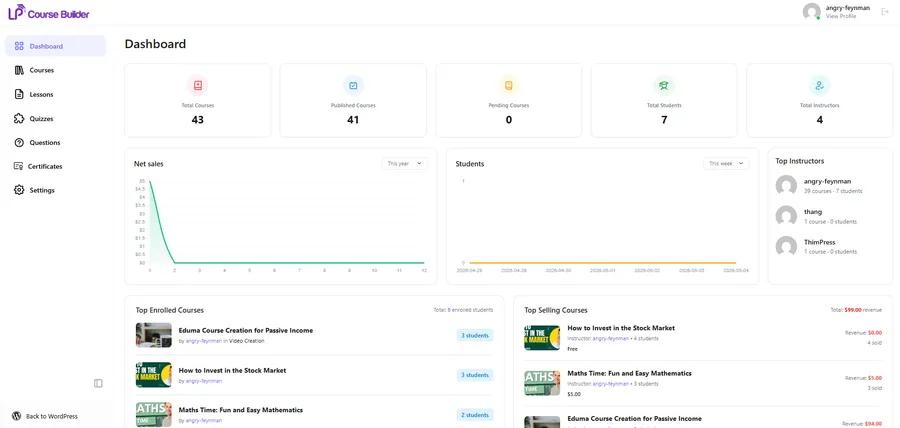900x428 pixels.
Task: Open Maths Time title in Top Selling Courses
Action: click(629, 373)
